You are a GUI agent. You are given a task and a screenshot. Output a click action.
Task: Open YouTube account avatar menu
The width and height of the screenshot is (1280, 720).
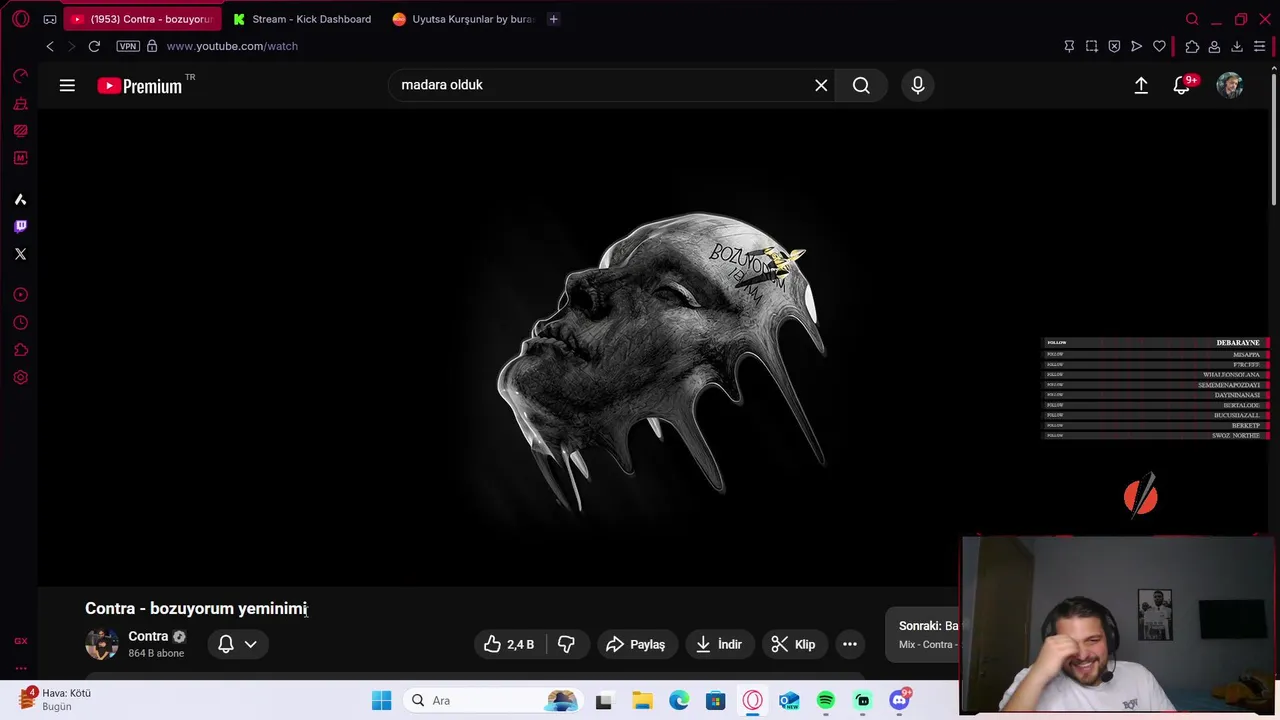coord(1230,85)
